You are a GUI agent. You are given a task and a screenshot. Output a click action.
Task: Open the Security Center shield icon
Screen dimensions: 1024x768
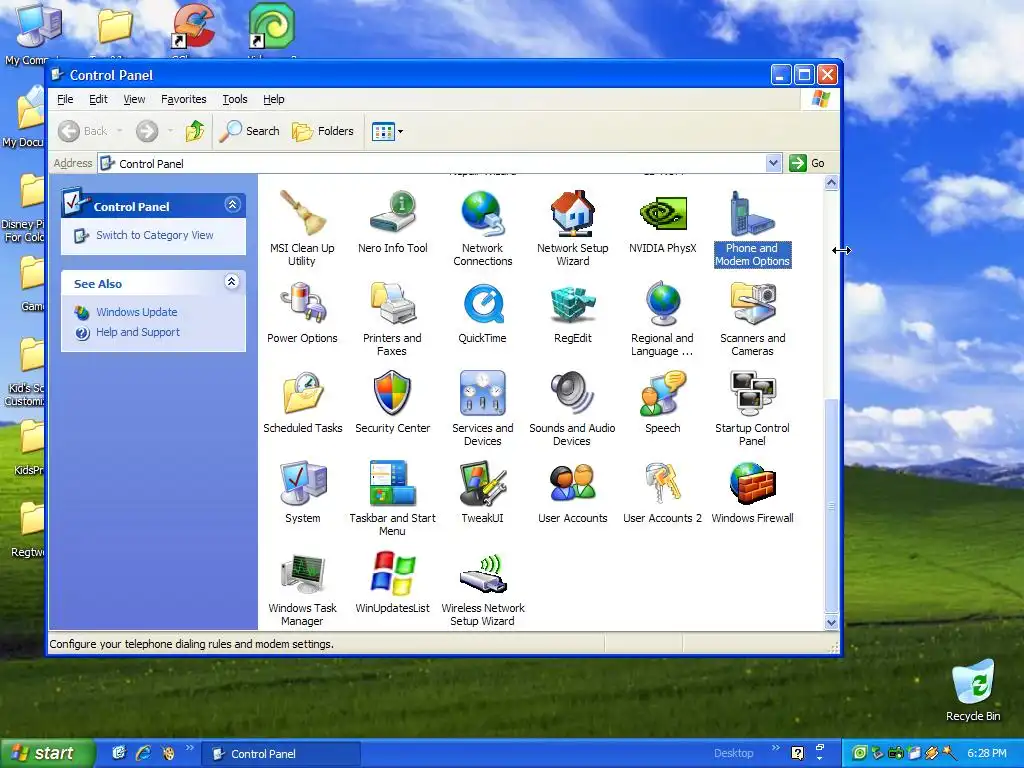coord(392,401)
